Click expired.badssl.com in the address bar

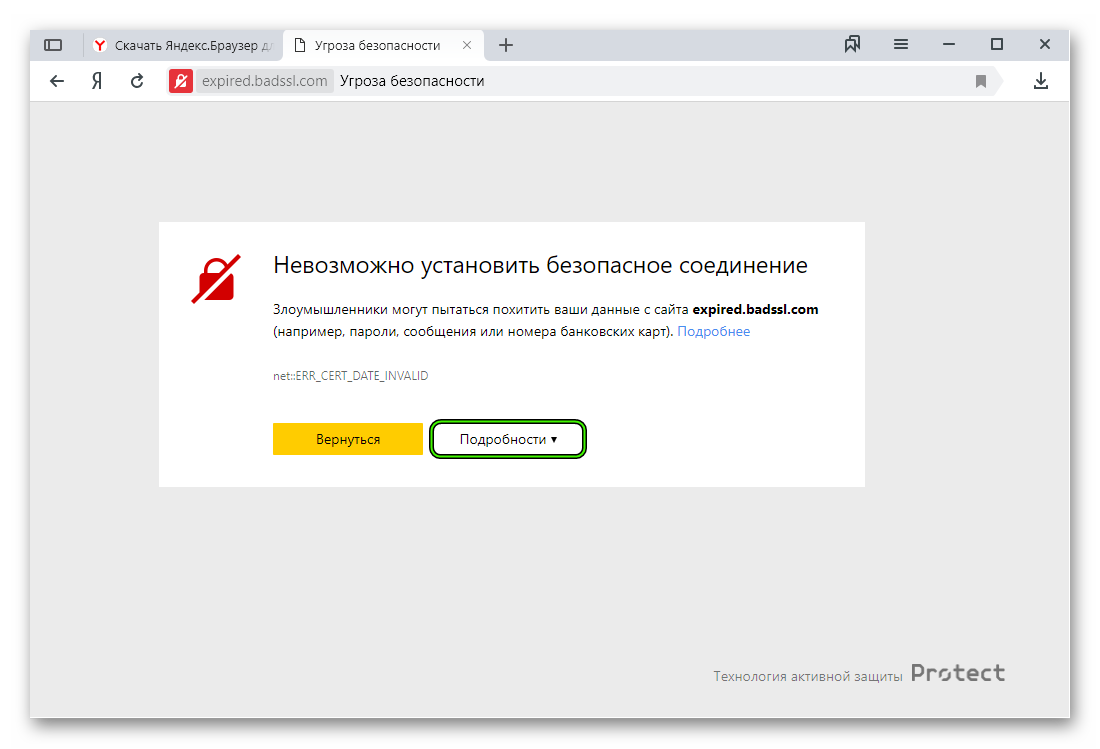[x=264, y=81]
